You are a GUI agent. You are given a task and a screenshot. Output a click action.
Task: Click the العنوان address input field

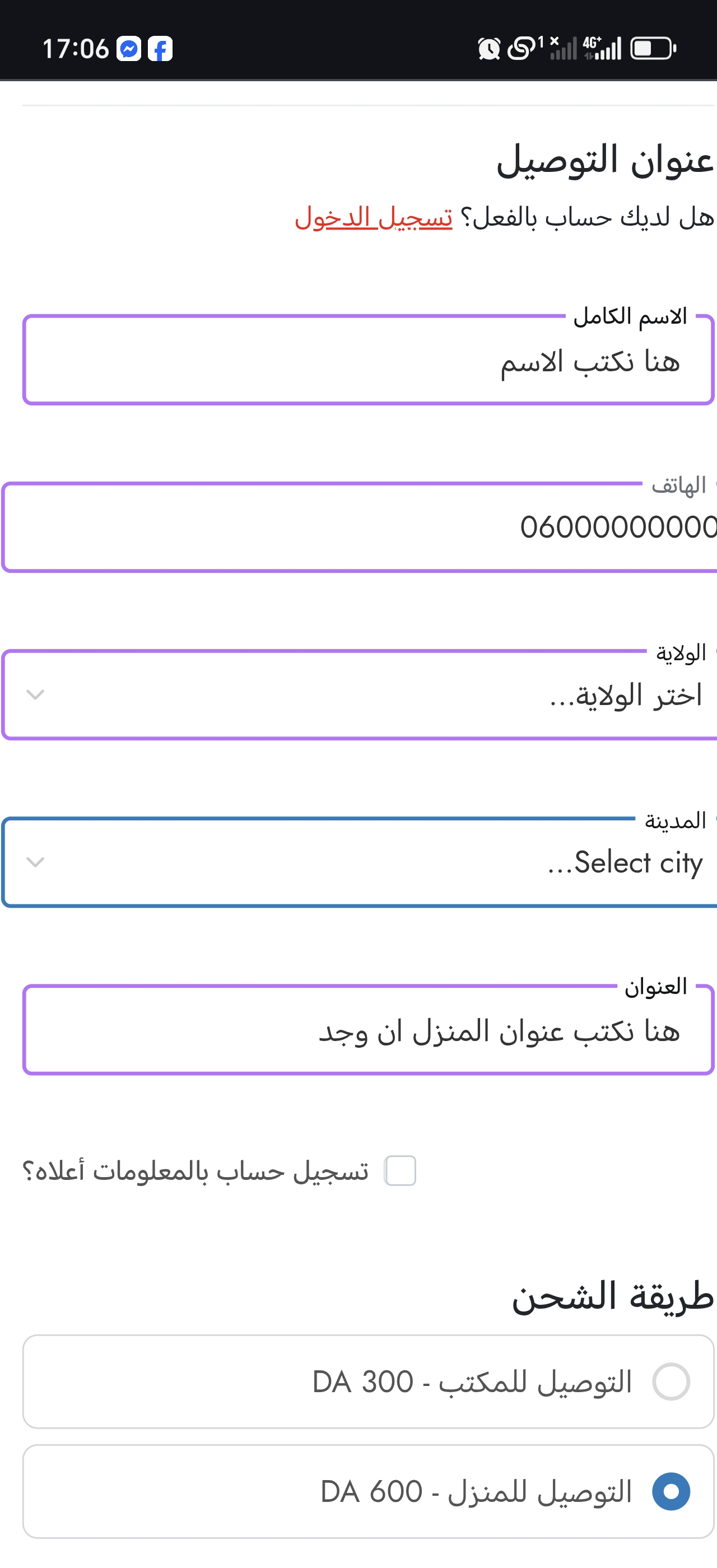365,1030
